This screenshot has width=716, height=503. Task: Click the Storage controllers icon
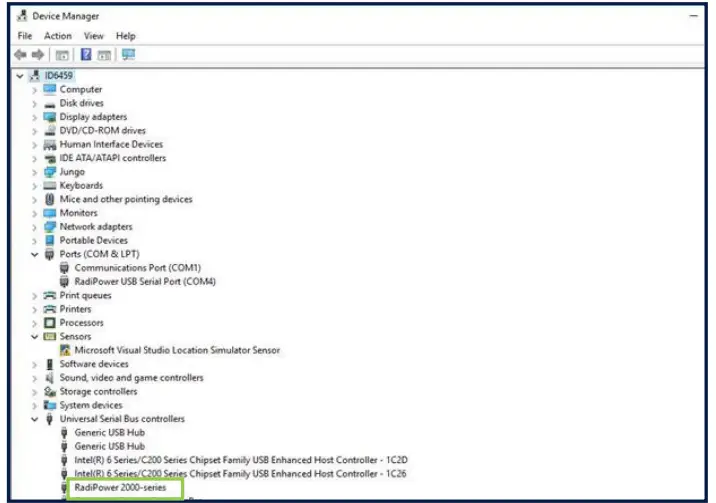(x=49, y=392)
